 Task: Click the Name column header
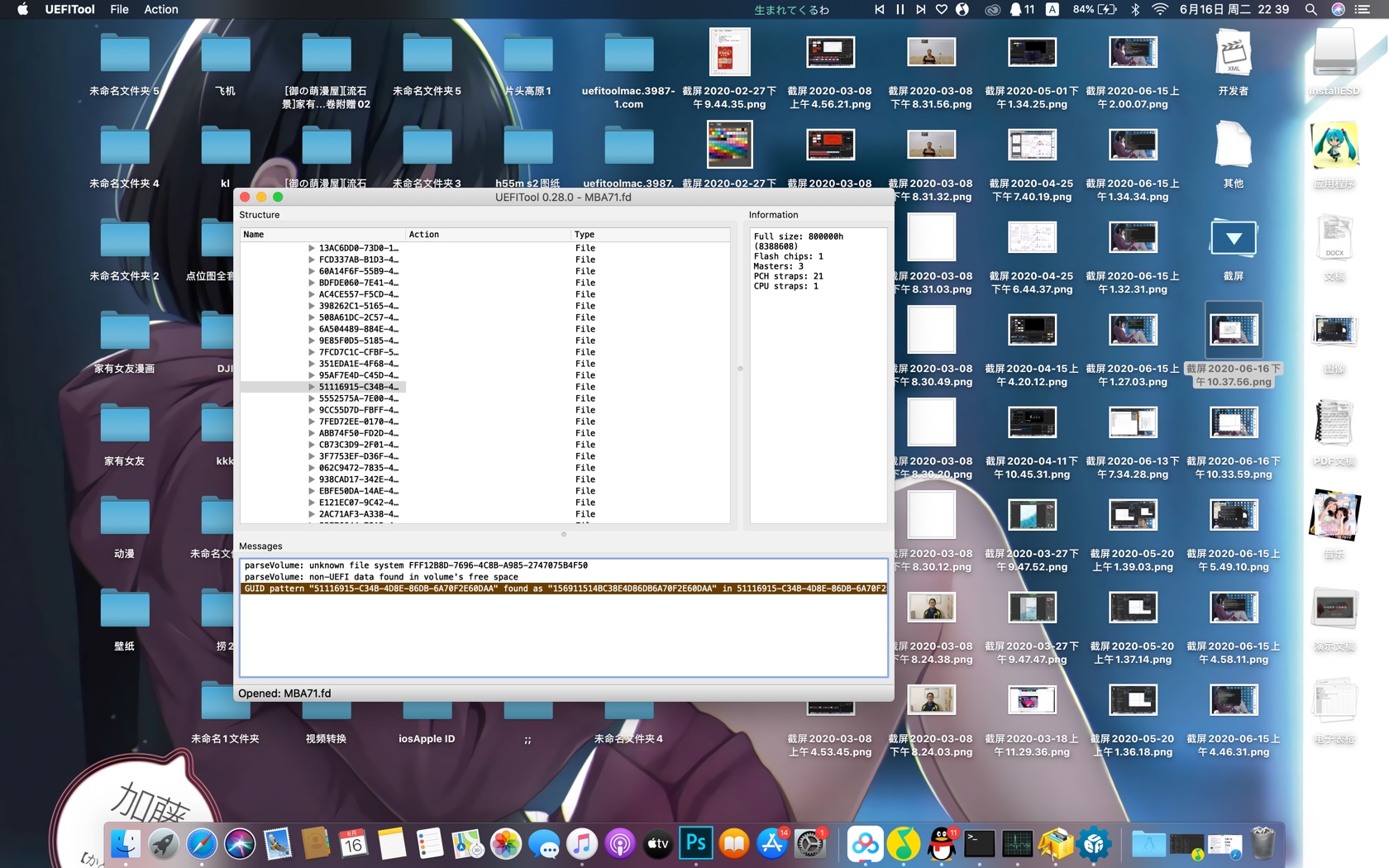pos(322,235)
